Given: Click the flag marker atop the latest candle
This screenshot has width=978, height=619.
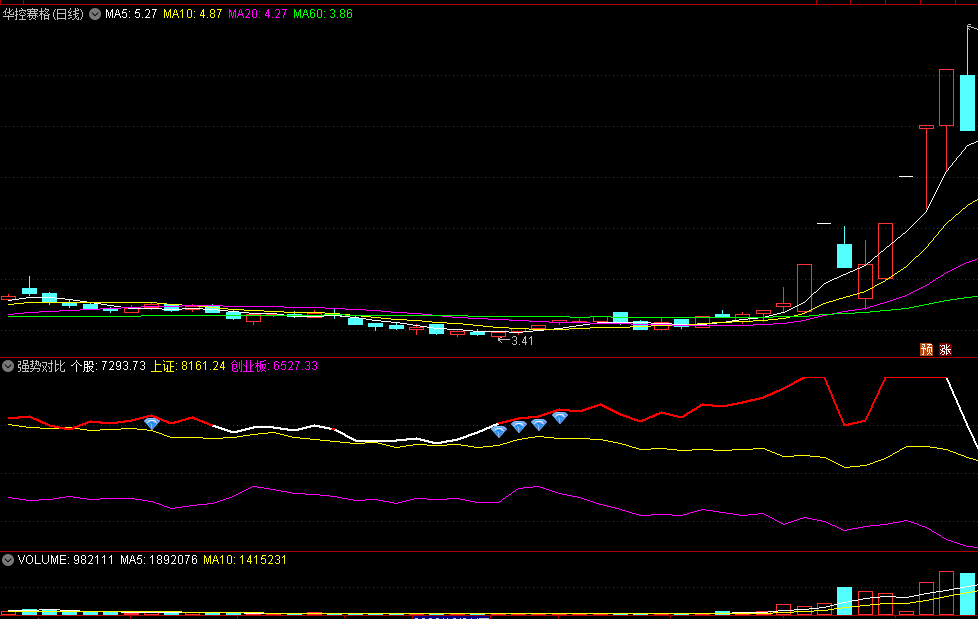Looking at the screenshot, I should pos(971,27).
